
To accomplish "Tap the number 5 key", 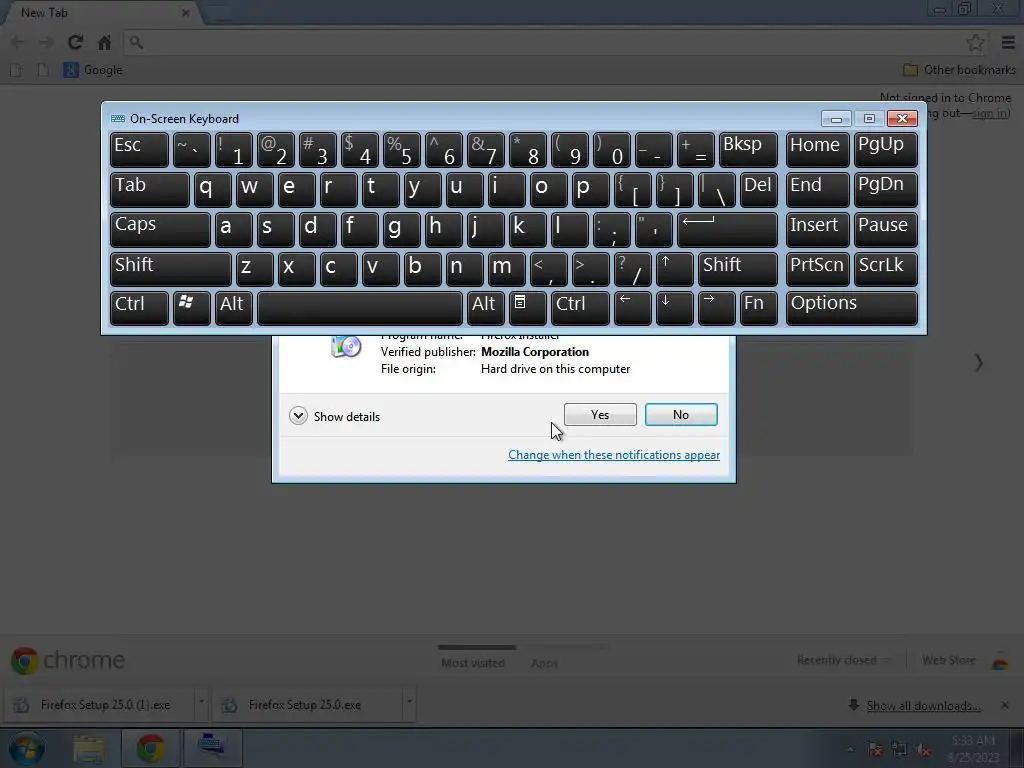I will (x=402, y=150).
